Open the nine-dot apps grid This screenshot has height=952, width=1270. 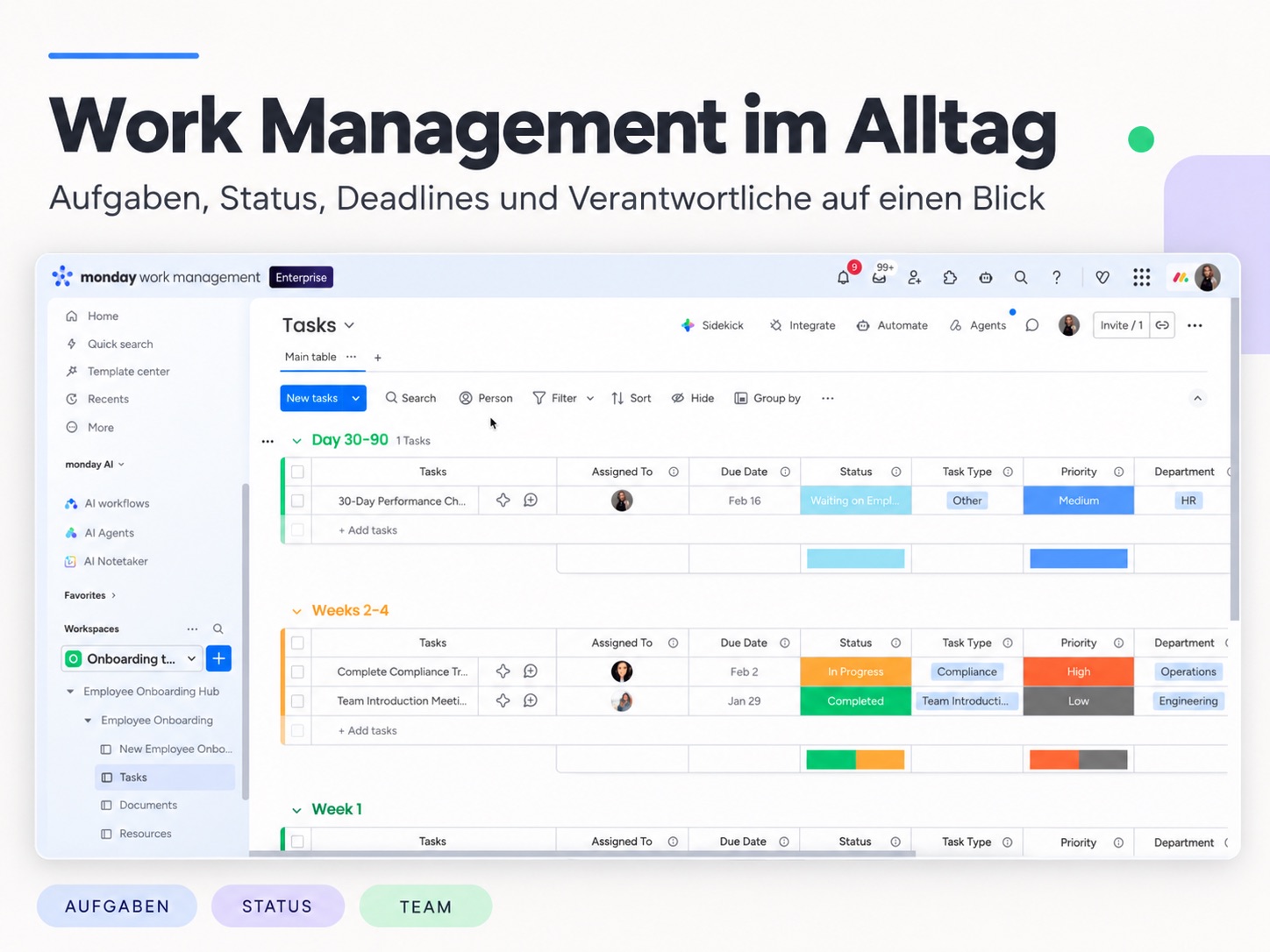click(1141, 278)
